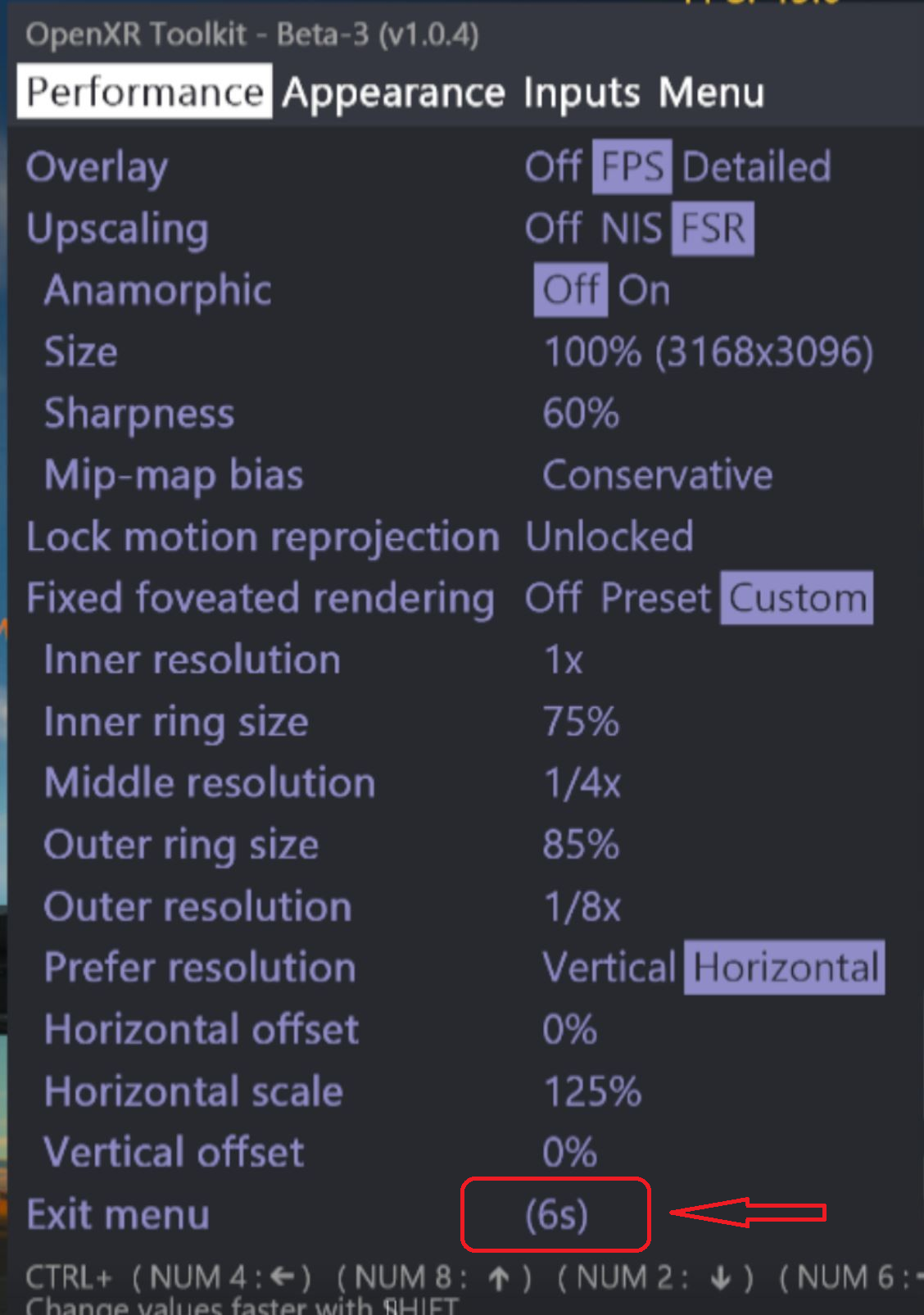This screenshot has height=1315, width=924.
Task: Click the Middle resolution 1/4x value
Action: click(x=582, y=783)
